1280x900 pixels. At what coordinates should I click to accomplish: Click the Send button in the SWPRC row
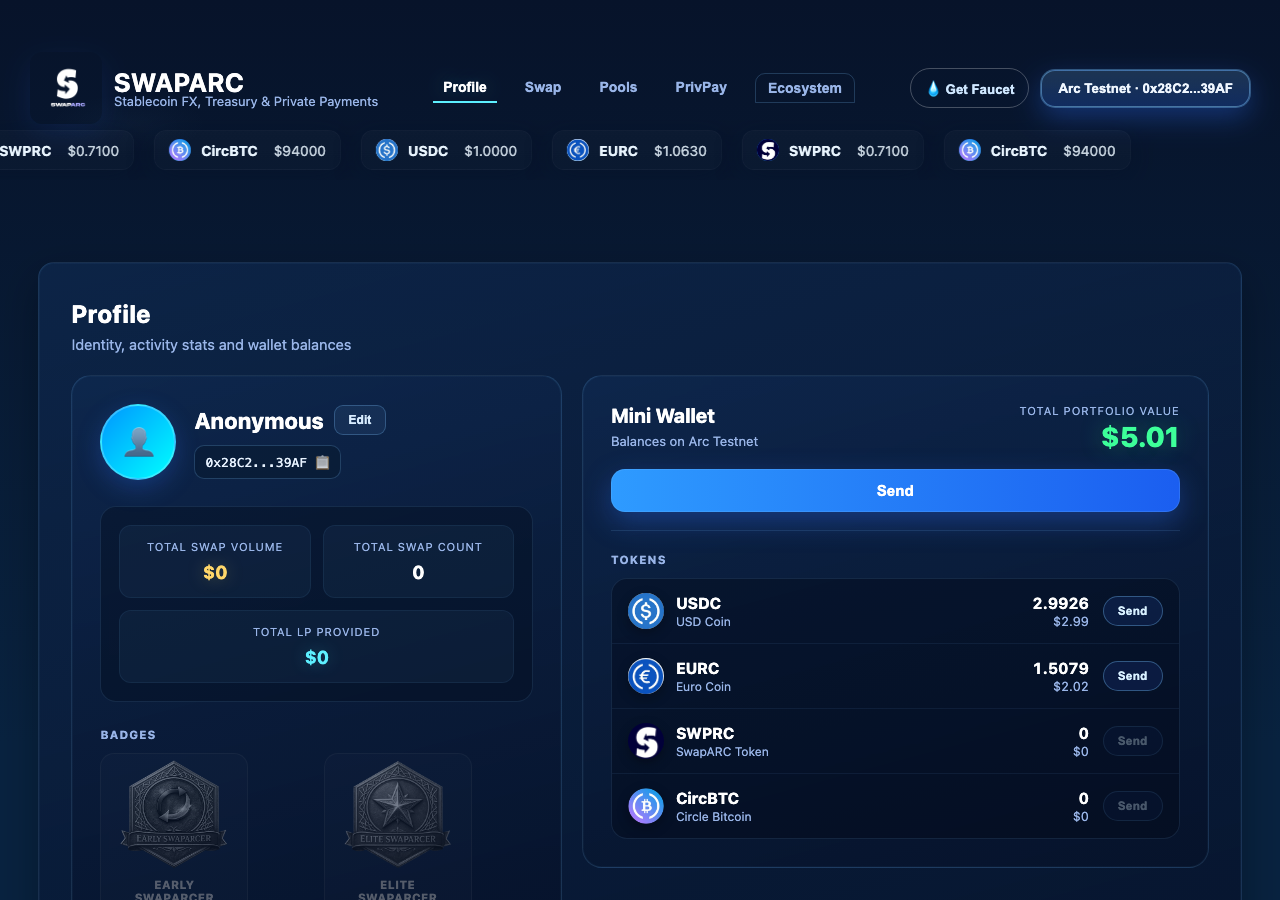(1132, 741)
